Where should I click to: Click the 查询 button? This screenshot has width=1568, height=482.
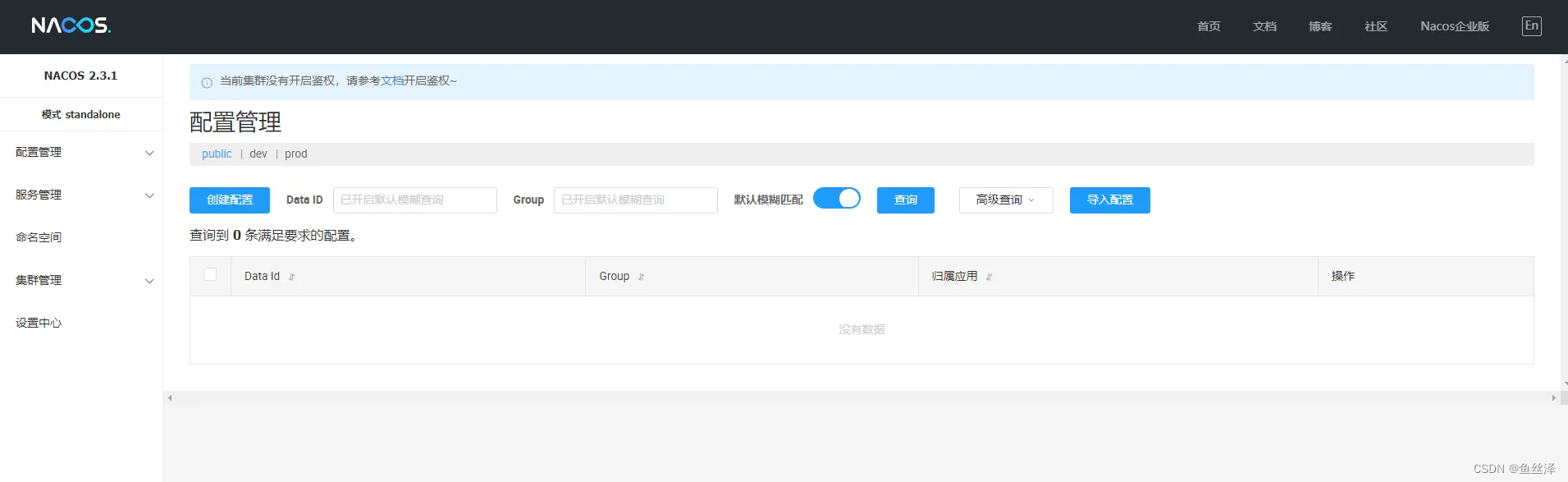pyautogui.click(x=906, y=200)
